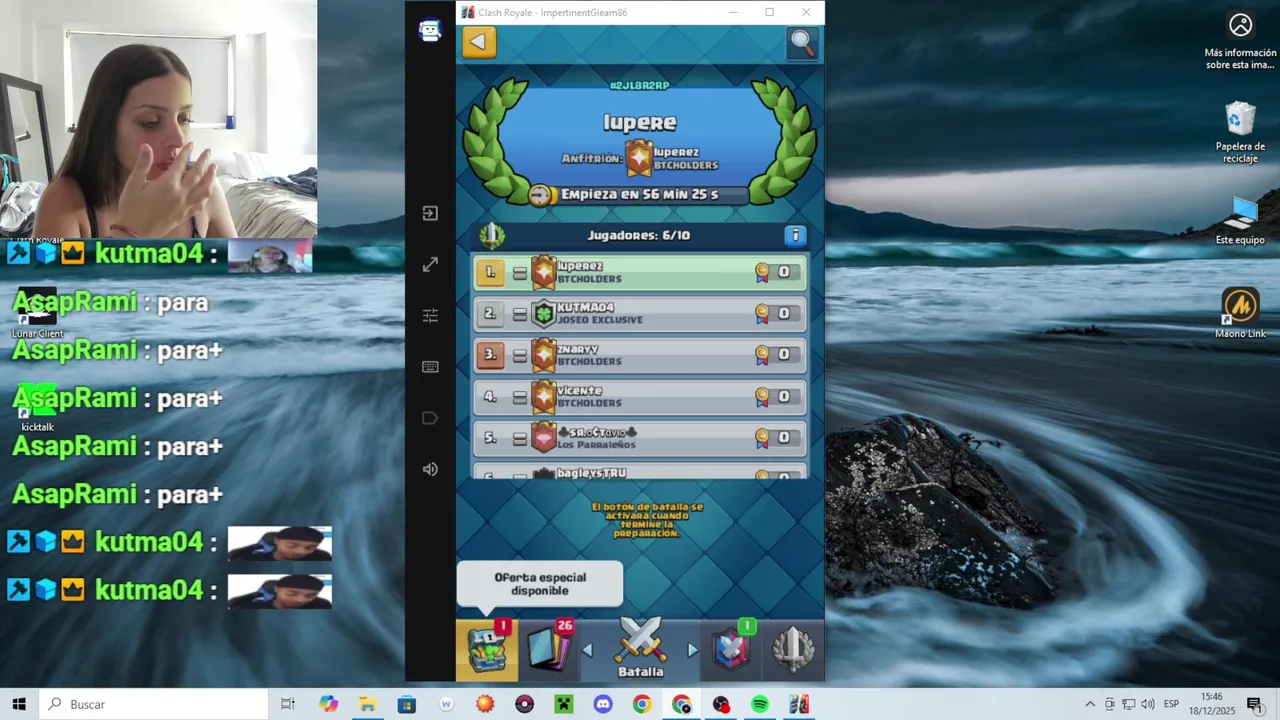The width and height of the screenshot is (1280, 720).
Task: Click the taskbar Buscar search box
Action: click(x=154, y=704)
